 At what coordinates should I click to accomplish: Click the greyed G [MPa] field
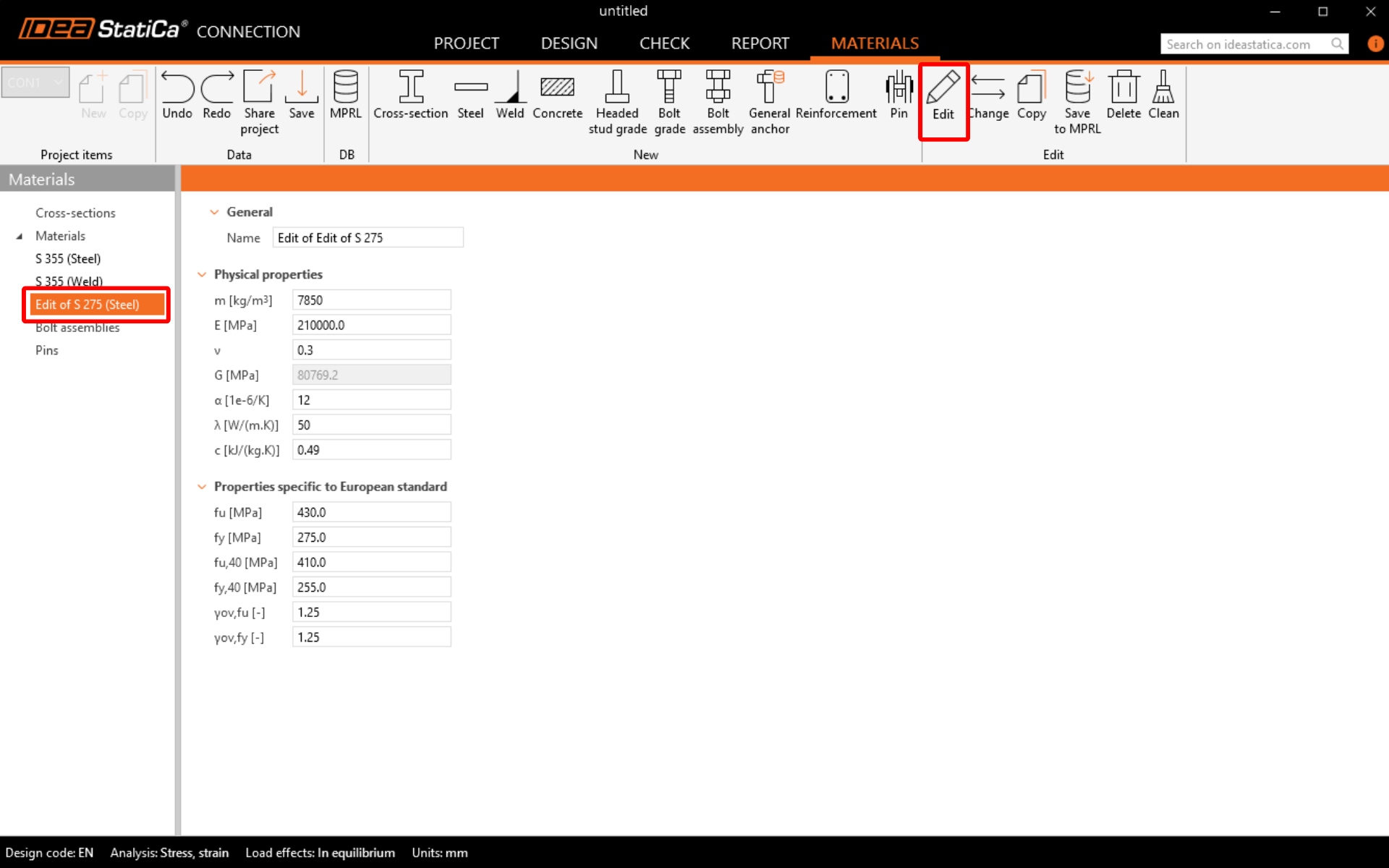[371, 375]
